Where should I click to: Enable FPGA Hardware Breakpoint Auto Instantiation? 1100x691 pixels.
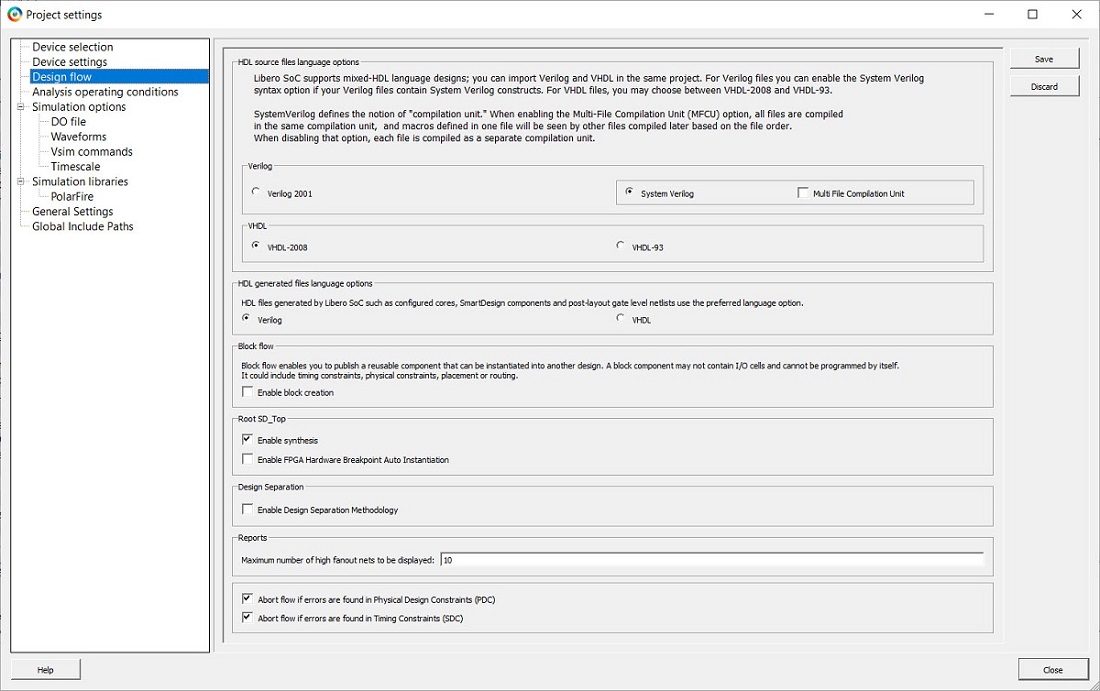[248, 460]
